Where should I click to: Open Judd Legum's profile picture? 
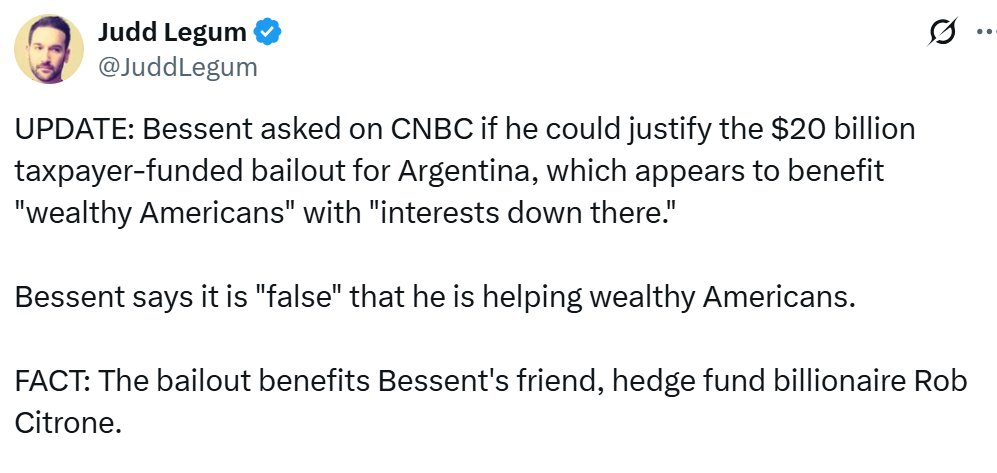click(x=49, y=50)
